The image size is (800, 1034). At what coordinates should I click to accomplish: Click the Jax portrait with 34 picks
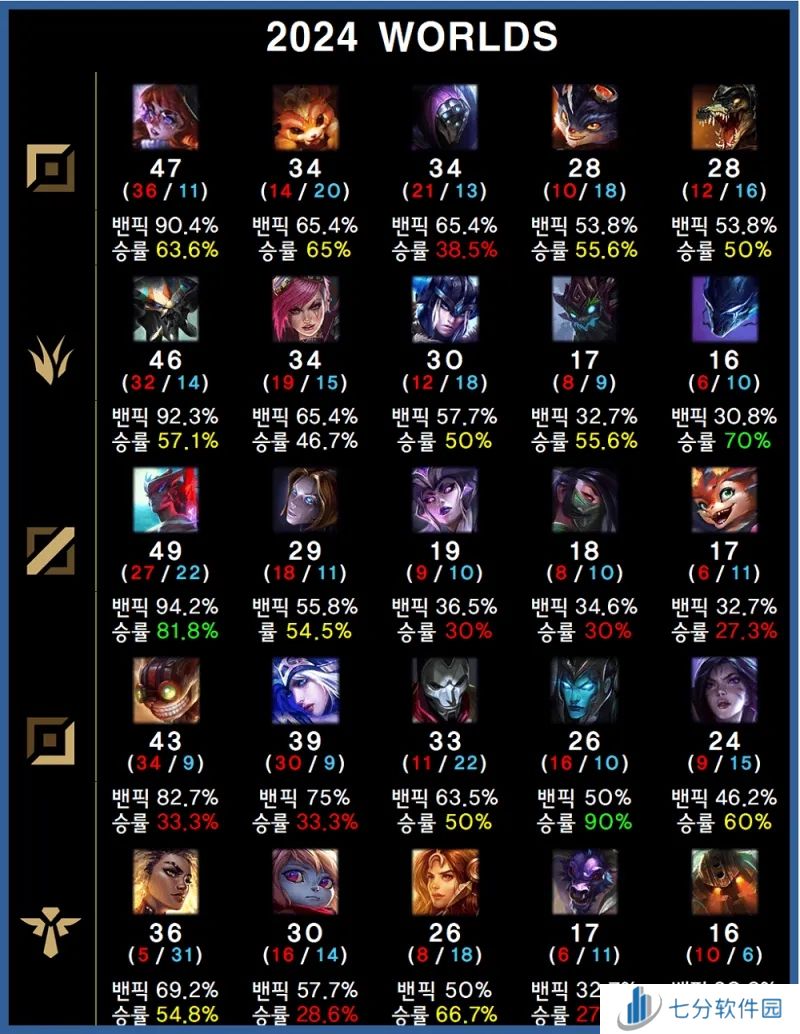click(x=445, y=117)
